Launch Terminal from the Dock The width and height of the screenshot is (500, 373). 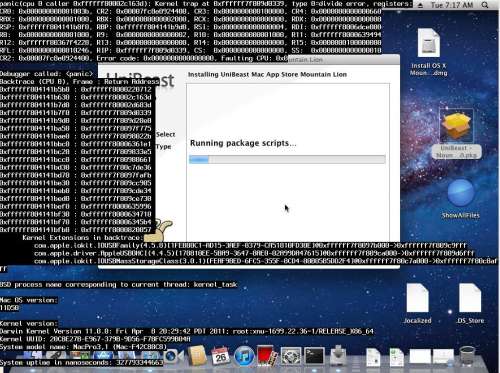[314, 356]
